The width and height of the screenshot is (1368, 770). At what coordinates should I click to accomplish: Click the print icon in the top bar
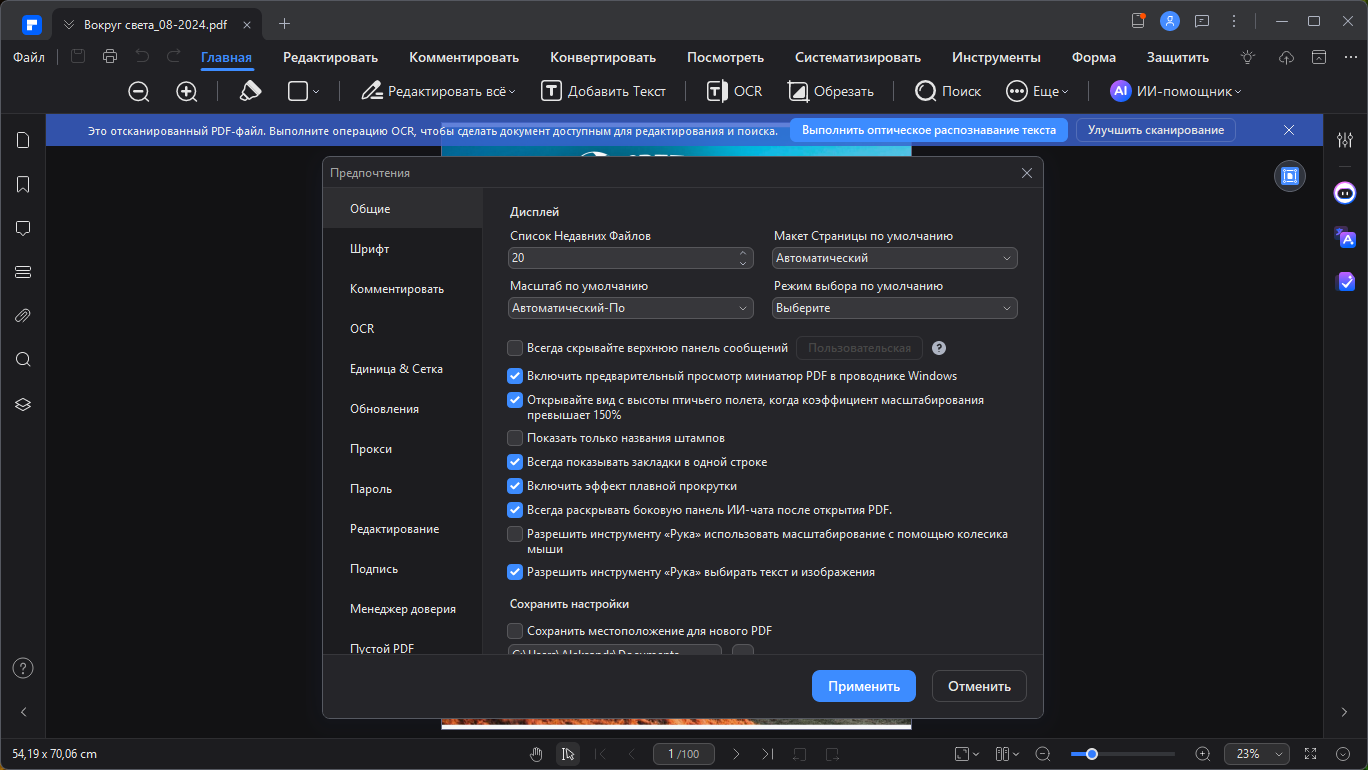(x=110, y=57)
